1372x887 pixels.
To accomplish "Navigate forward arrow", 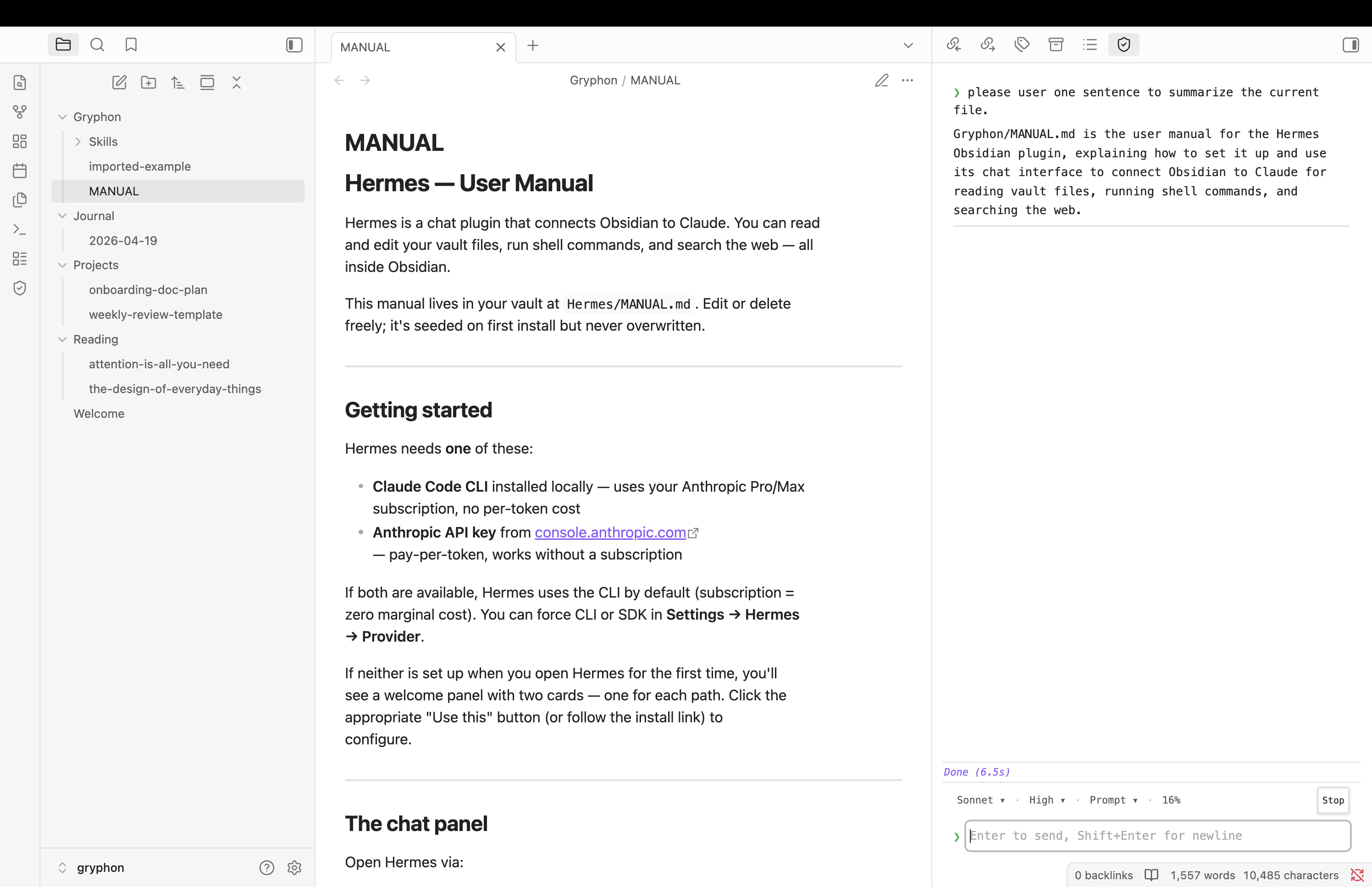I will point(365,81).
